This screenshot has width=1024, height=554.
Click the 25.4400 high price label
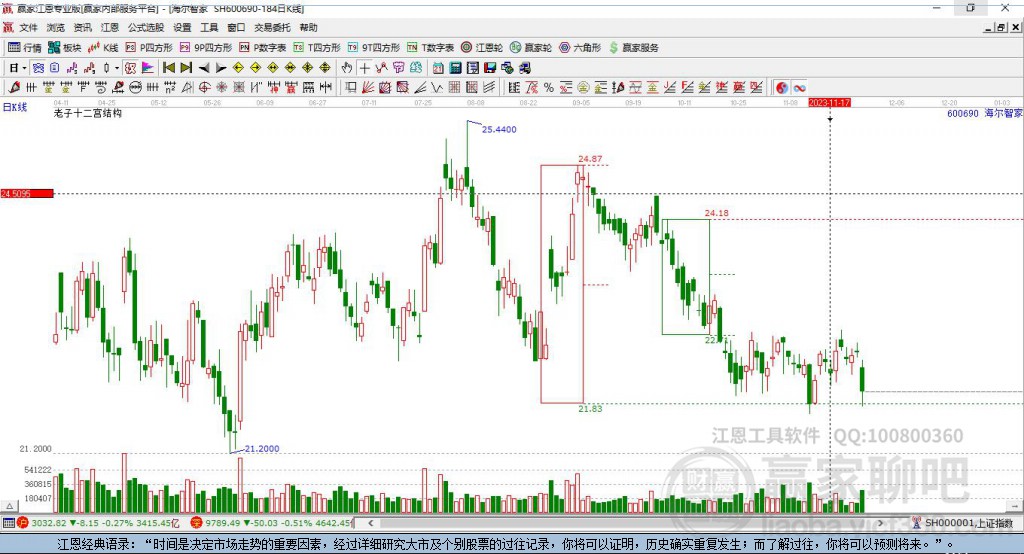pyautogui.click(x=499, y=129)
